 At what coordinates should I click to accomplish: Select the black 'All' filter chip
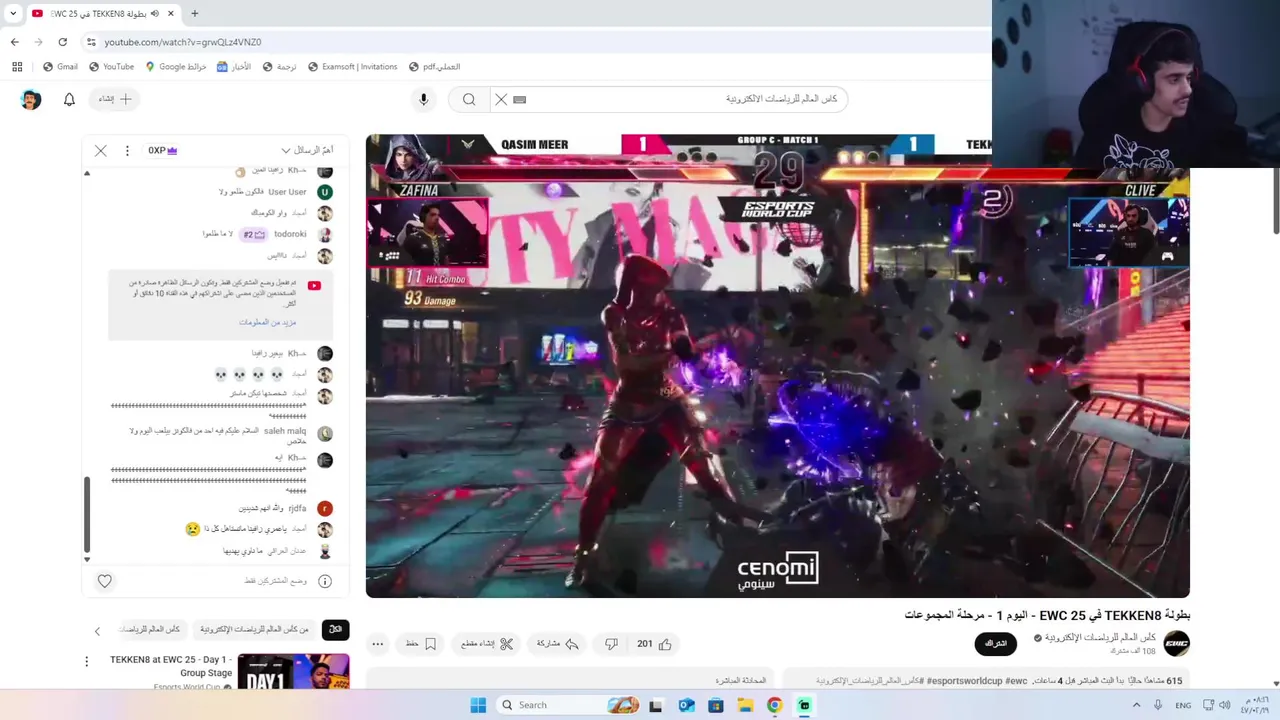point(336,630)
